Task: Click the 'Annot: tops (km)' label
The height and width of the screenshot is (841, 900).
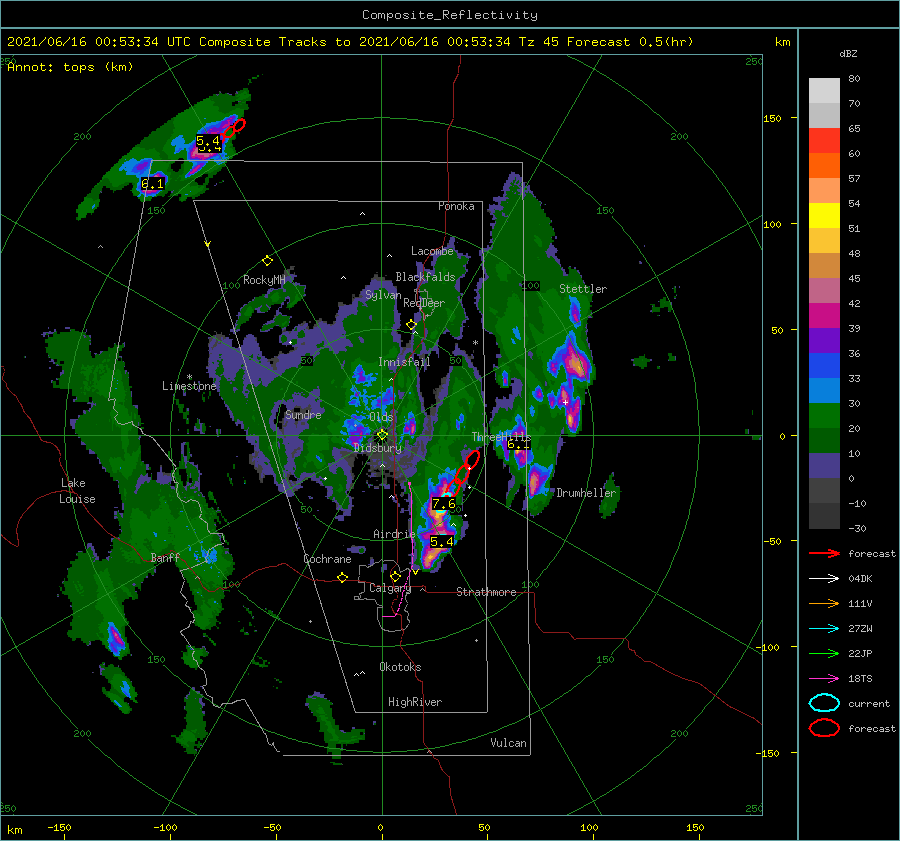Action: [x=70, y=67]
